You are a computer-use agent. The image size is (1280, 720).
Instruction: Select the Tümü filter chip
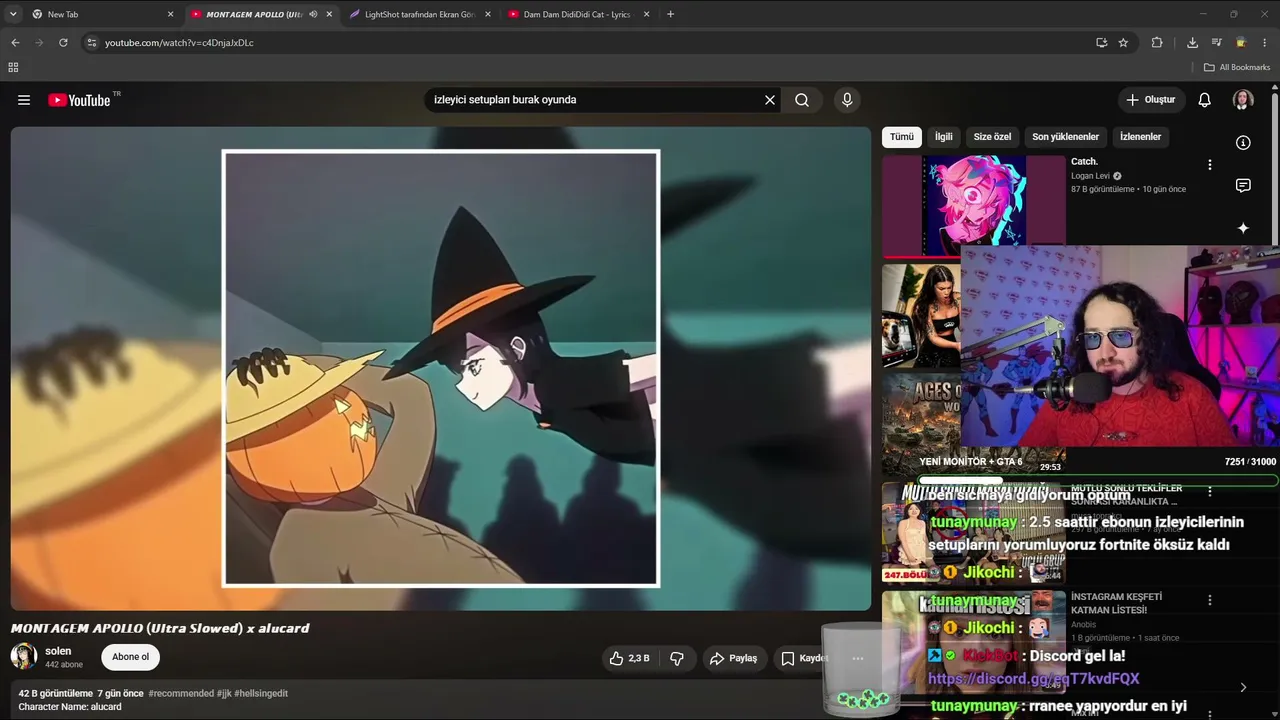902,137
